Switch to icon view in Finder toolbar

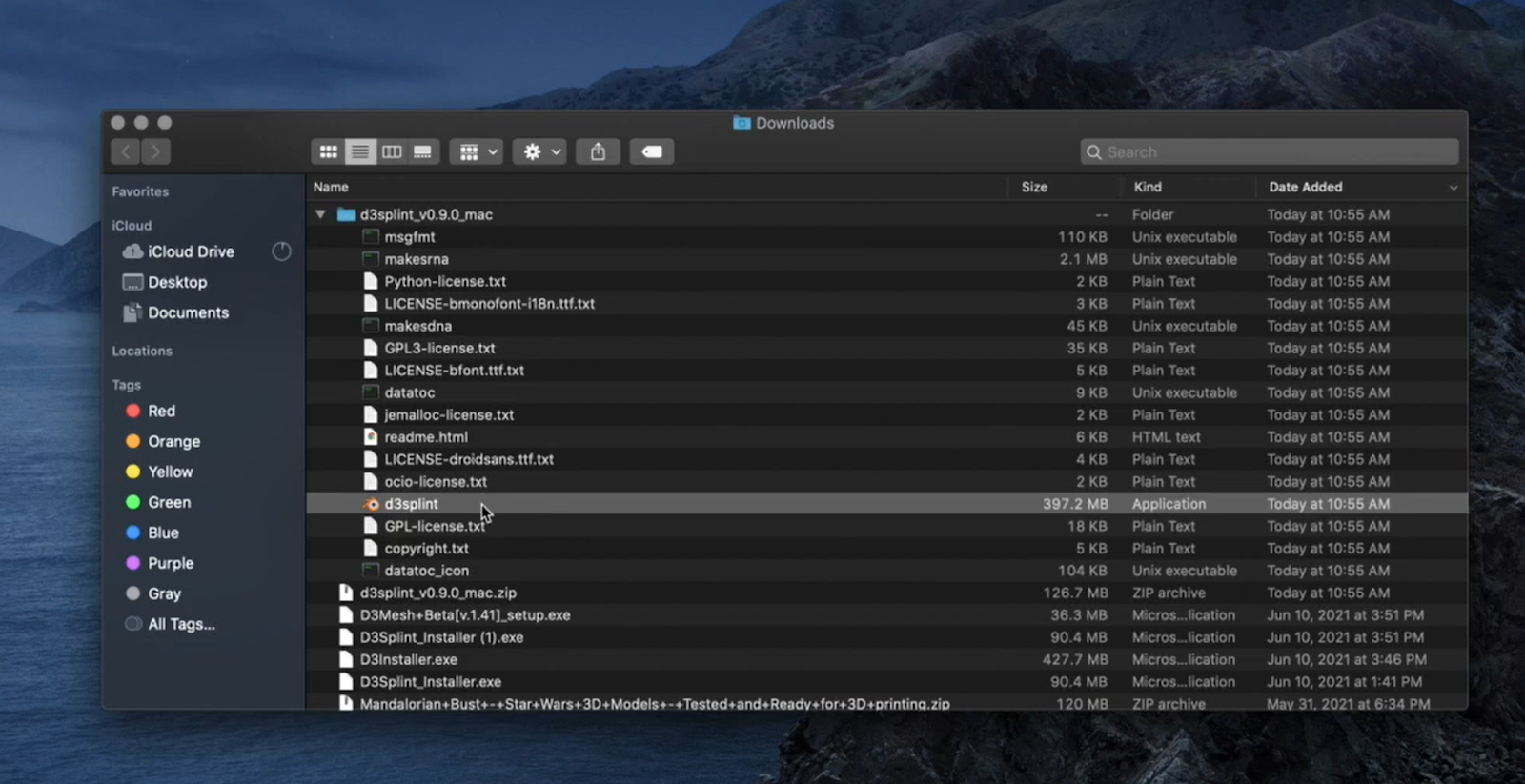tap(328, 151)
